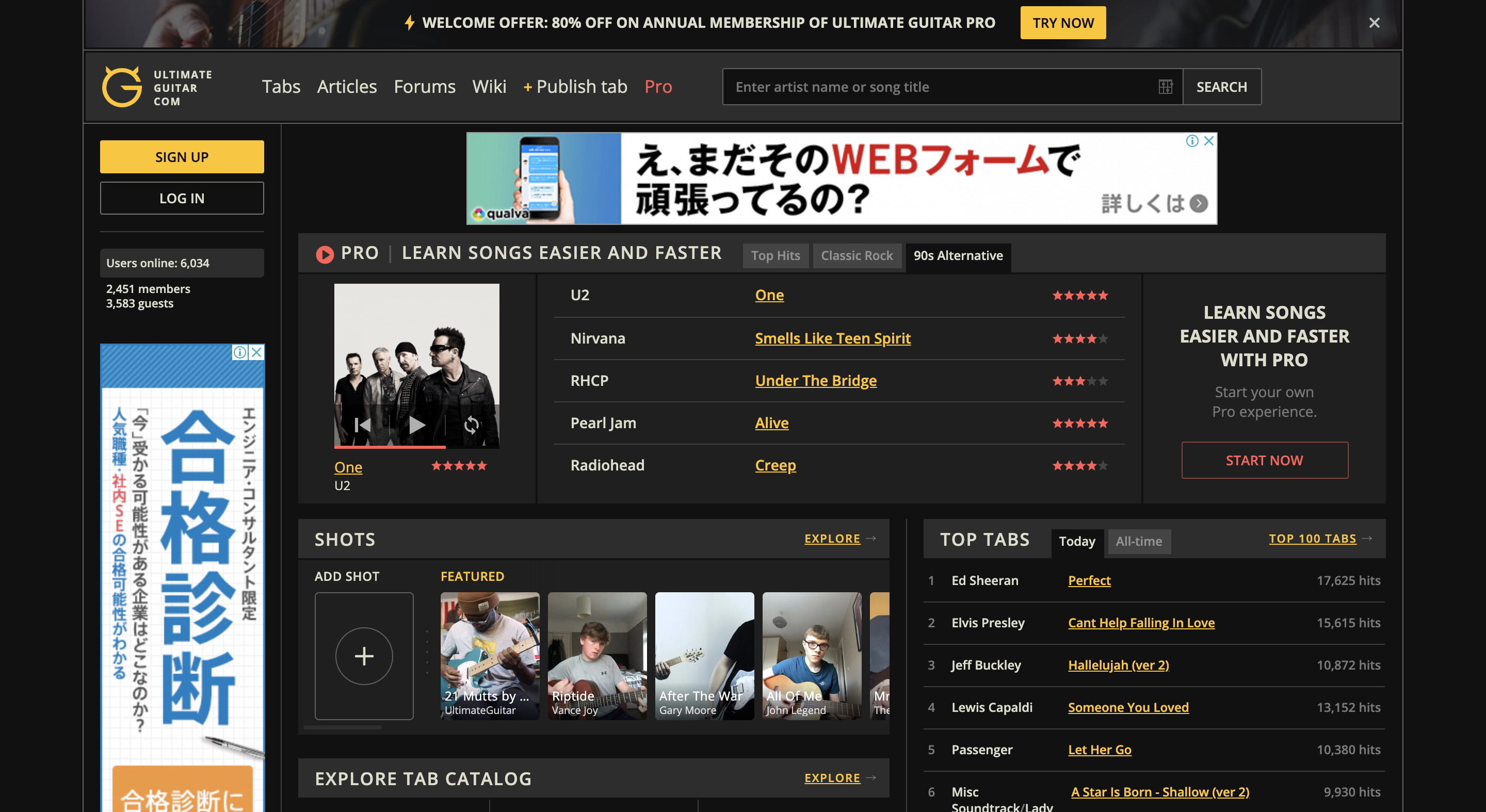
Task: Click EXPLORE link in Tab Catalog header
Action: click(x=832, y=777)
